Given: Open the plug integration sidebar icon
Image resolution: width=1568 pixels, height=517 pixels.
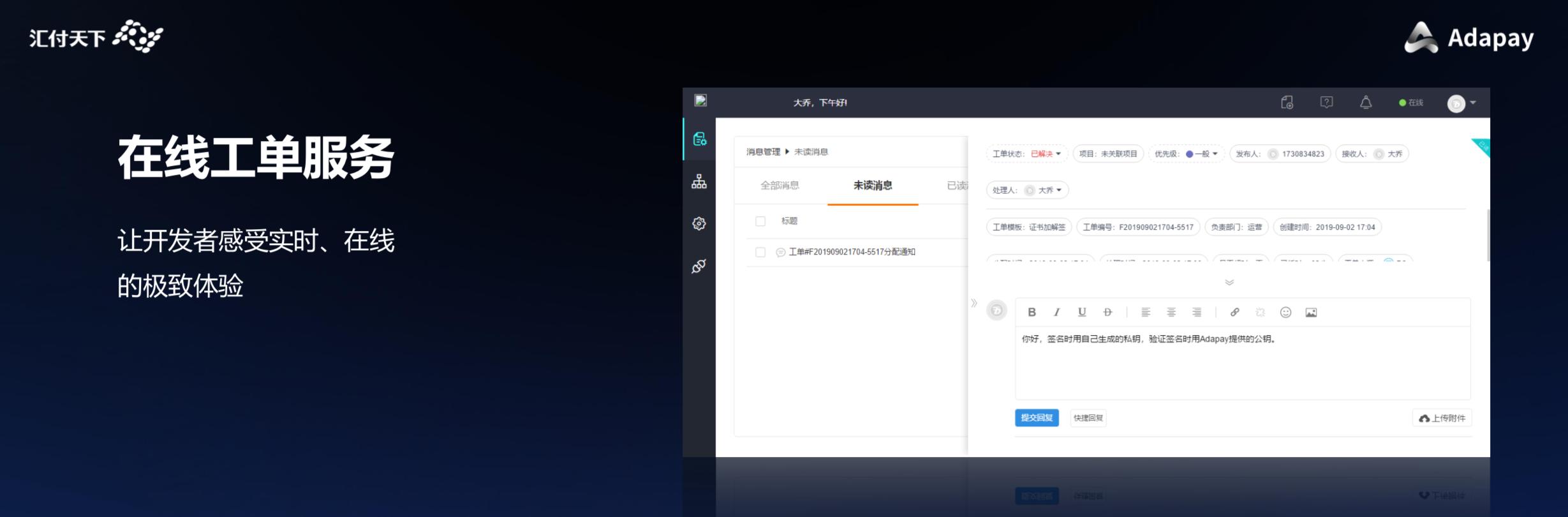Looking at the screenshot, I should tap(699, 266).
